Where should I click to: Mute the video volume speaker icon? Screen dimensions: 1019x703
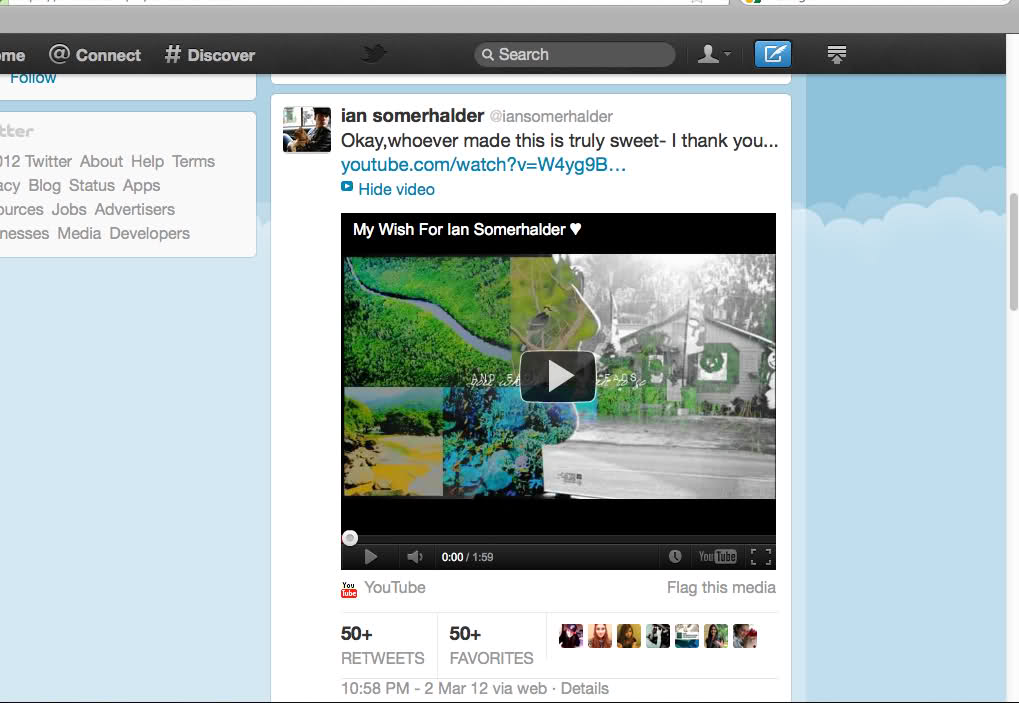(x=415, y=557)
